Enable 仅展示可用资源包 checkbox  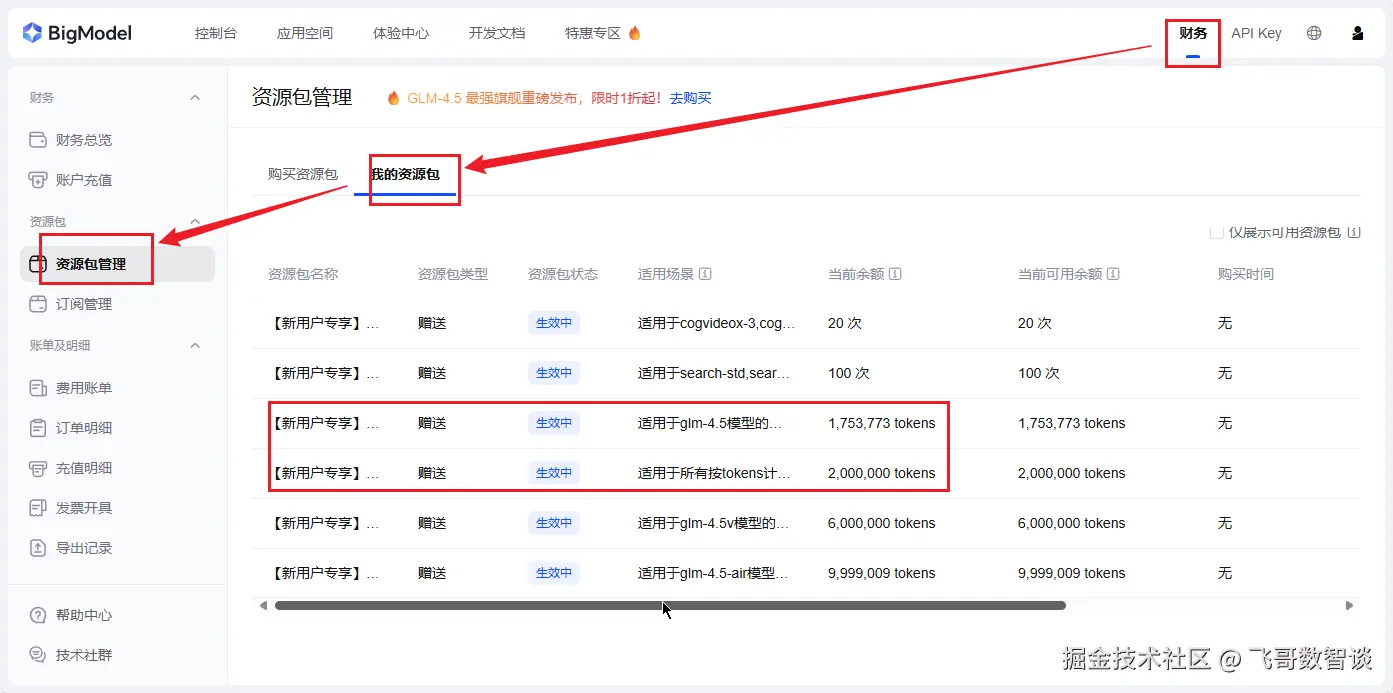pyautogui.click(x=1217, y=232)
